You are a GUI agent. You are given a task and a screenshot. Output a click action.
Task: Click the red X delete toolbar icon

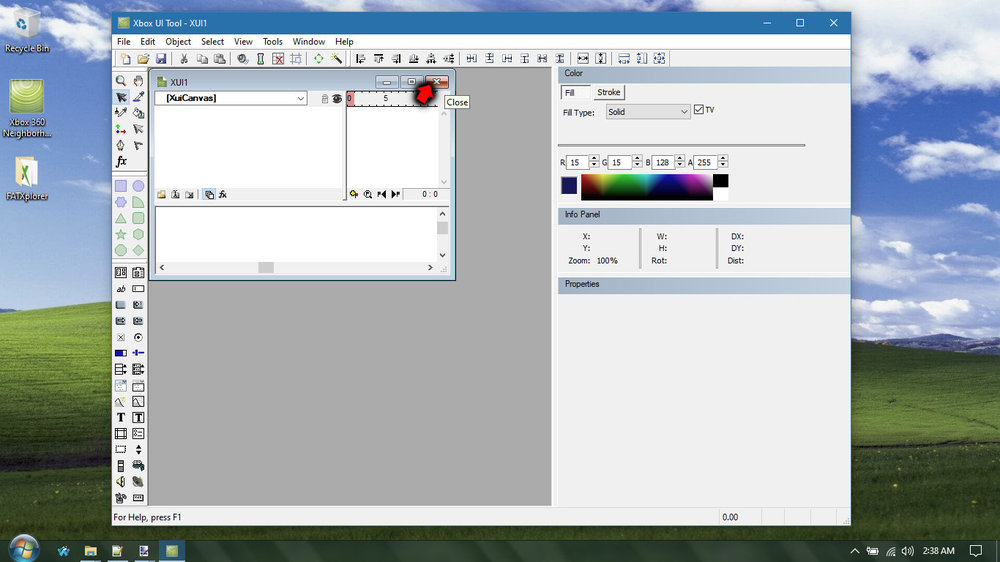[x=278, y=59]
